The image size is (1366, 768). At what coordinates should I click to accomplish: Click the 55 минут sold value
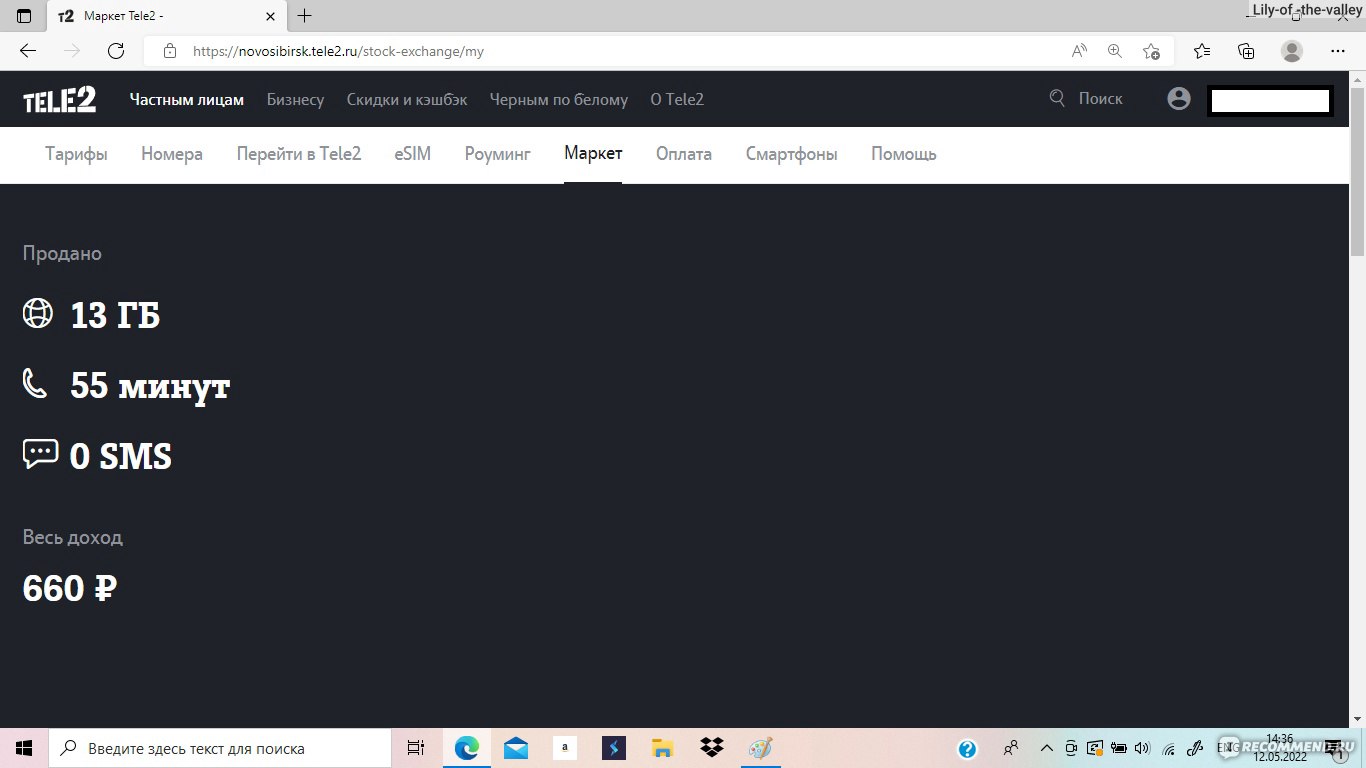[150, 386]
